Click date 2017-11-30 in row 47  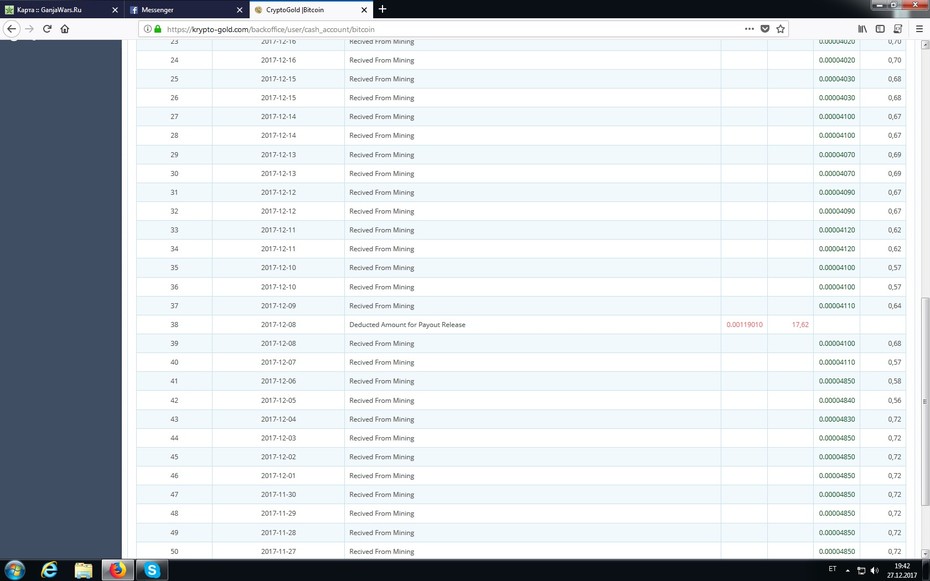coord(278,494)
